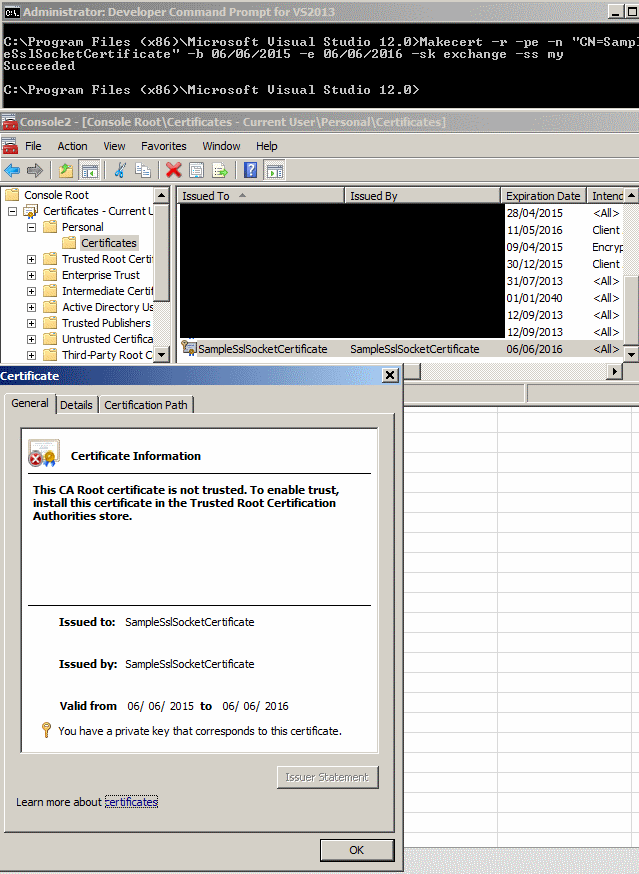Click the Encryp purpose cell for 09/04/2015
Image resolution: width=639 pixels, height=874 pixels.
pyautogui.click(x=607, y=247)
